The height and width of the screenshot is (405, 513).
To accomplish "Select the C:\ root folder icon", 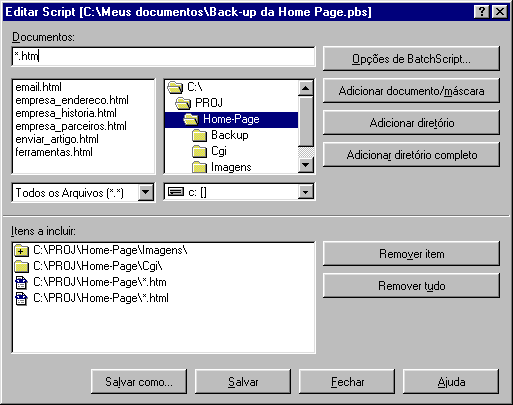I will [175, 88].
